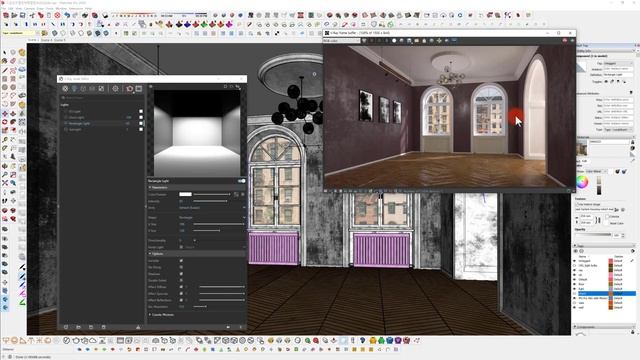Click the Undo icon in the Standard toolbar

tap(67, 15)
